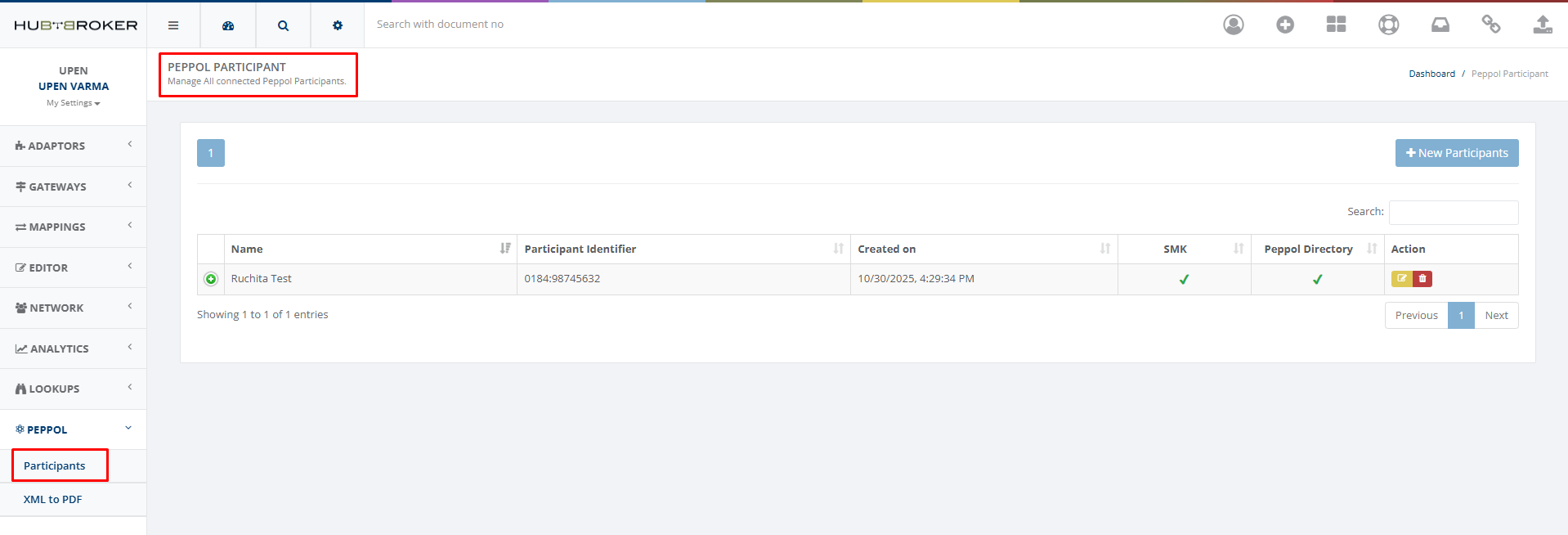Image resolution: width=1568 pixels, height=535 pixels.
Task: Click Showing 1 to 1 entries text
Action: 262,314
